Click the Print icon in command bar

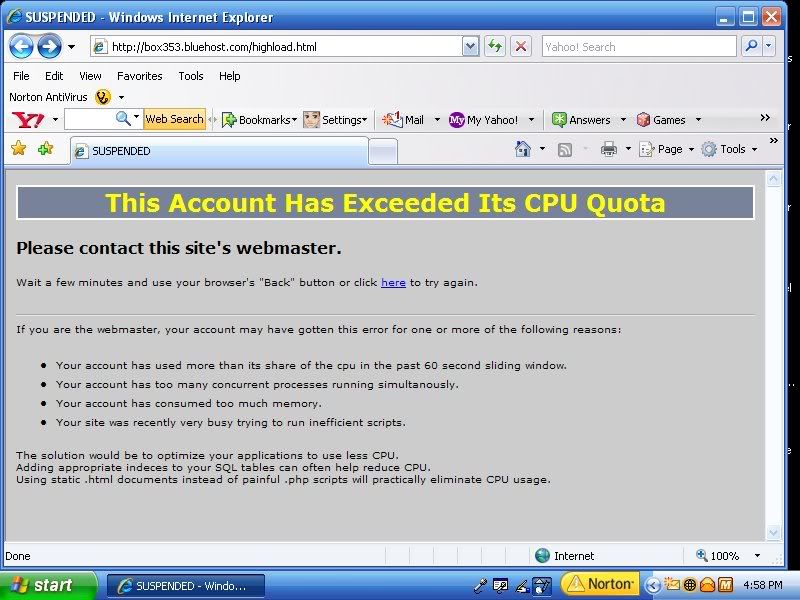(x=608, y=149)
